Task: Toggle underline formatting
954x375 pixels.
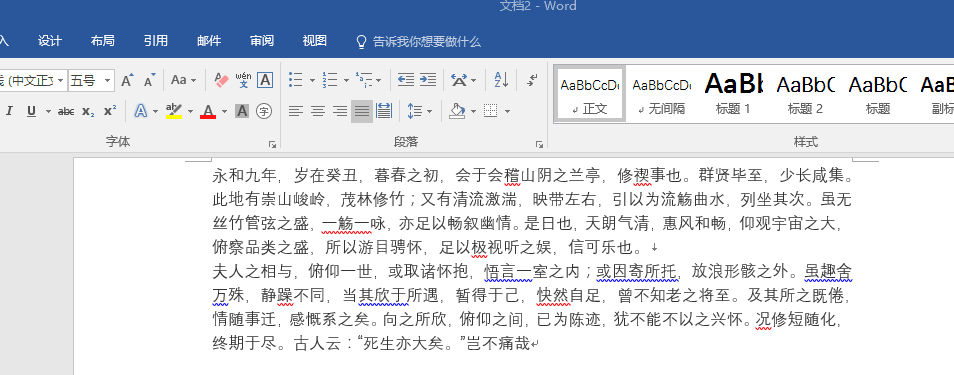Action: 31,111
